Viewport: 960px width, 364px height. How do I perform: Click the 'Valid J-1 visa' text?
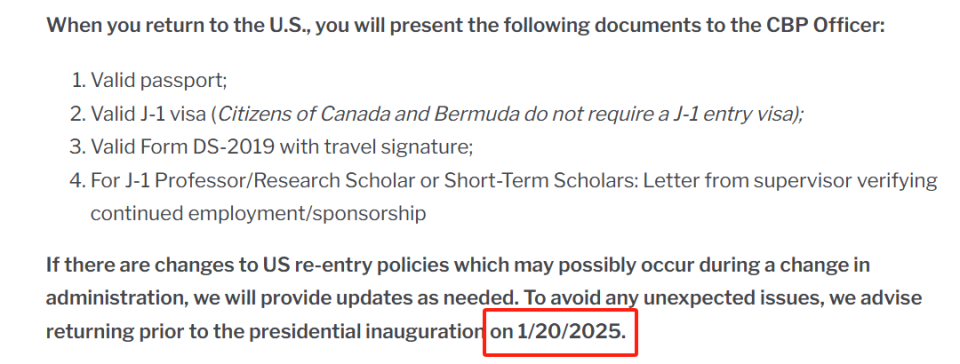(150, 114)
